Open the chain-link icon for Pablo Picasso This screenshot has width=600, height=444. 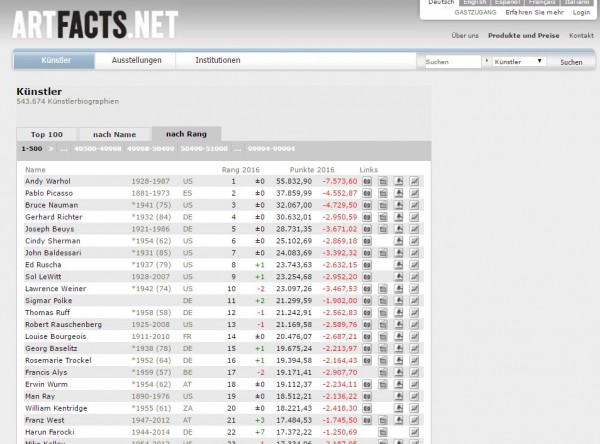pyautogui.click(x=367, y=193)
